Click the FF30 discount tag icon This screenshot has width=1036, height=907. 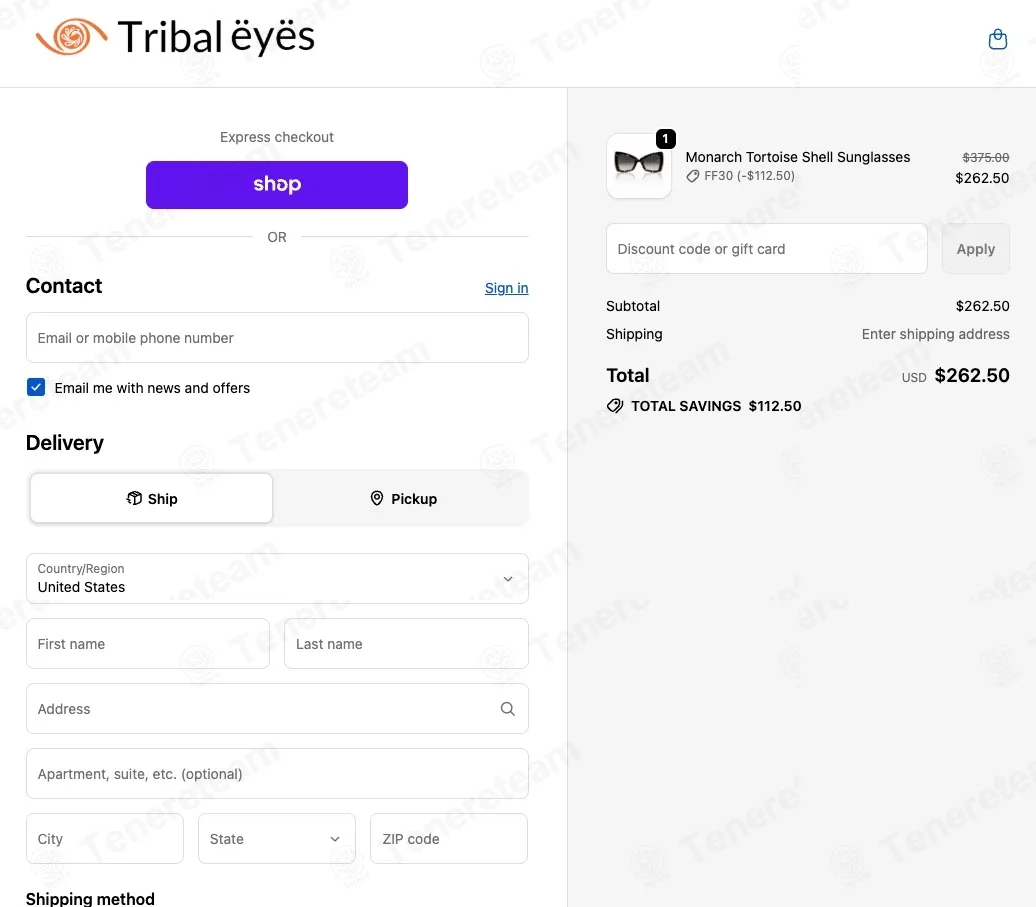(x=692, y=176)
